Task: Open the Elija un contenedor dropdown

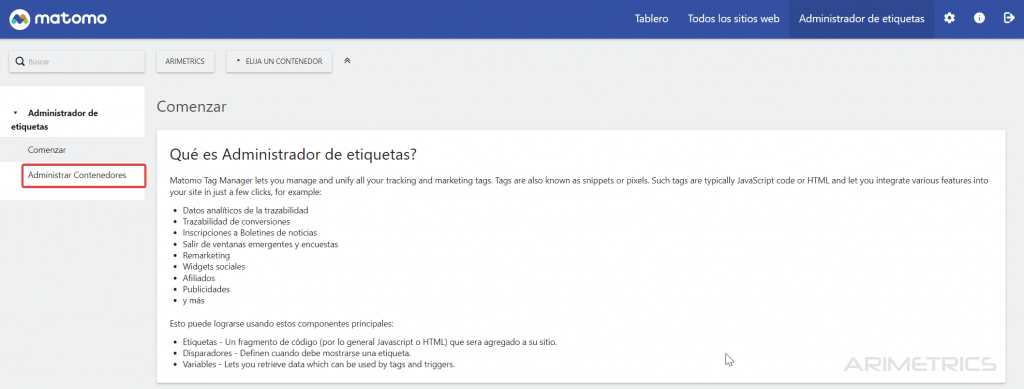Action: click(279, 61)
